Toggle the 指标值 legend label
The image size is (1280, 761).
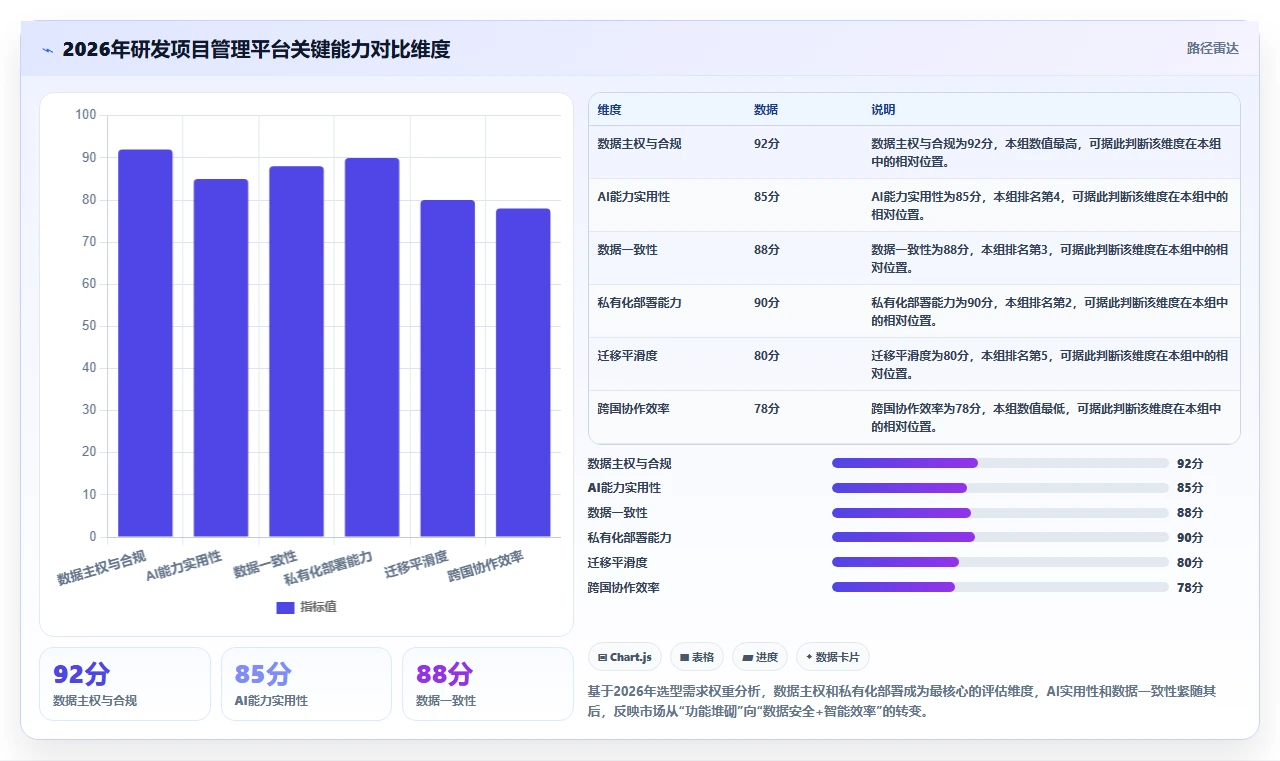(x=319, y=607)
